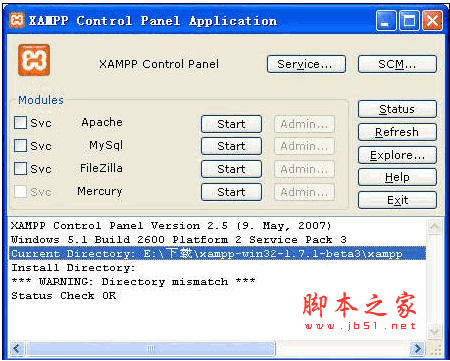Click the horizontal scrollbar right arrow
This screenshot has width=450, height=361.
tap(418, 349)
